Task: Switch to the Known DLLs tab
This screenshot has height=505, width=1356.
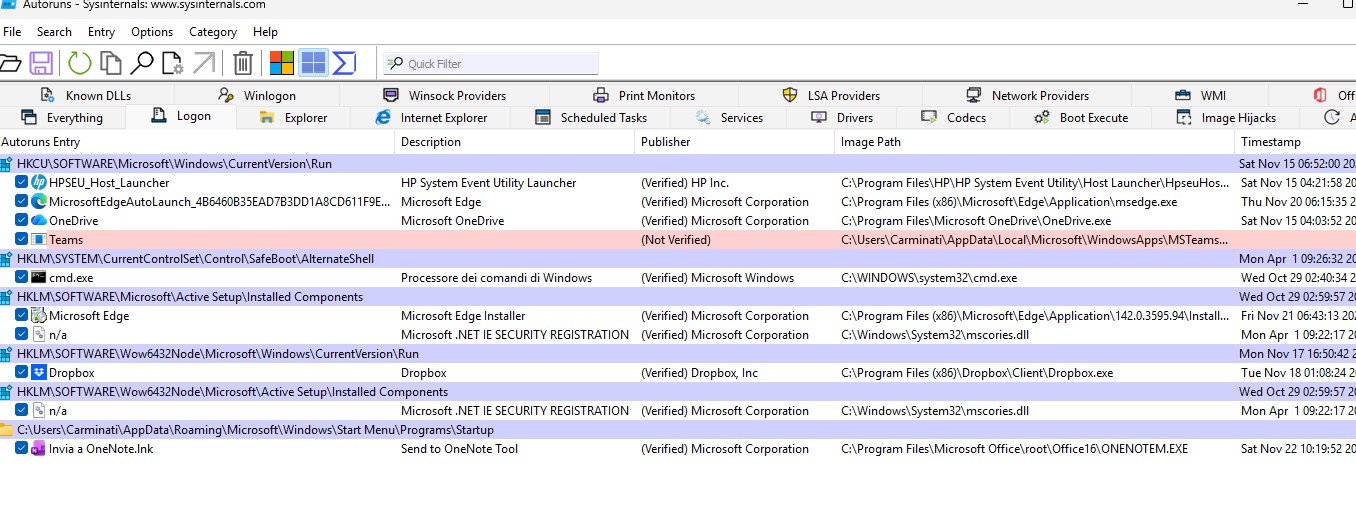Action: coord(85,96)
